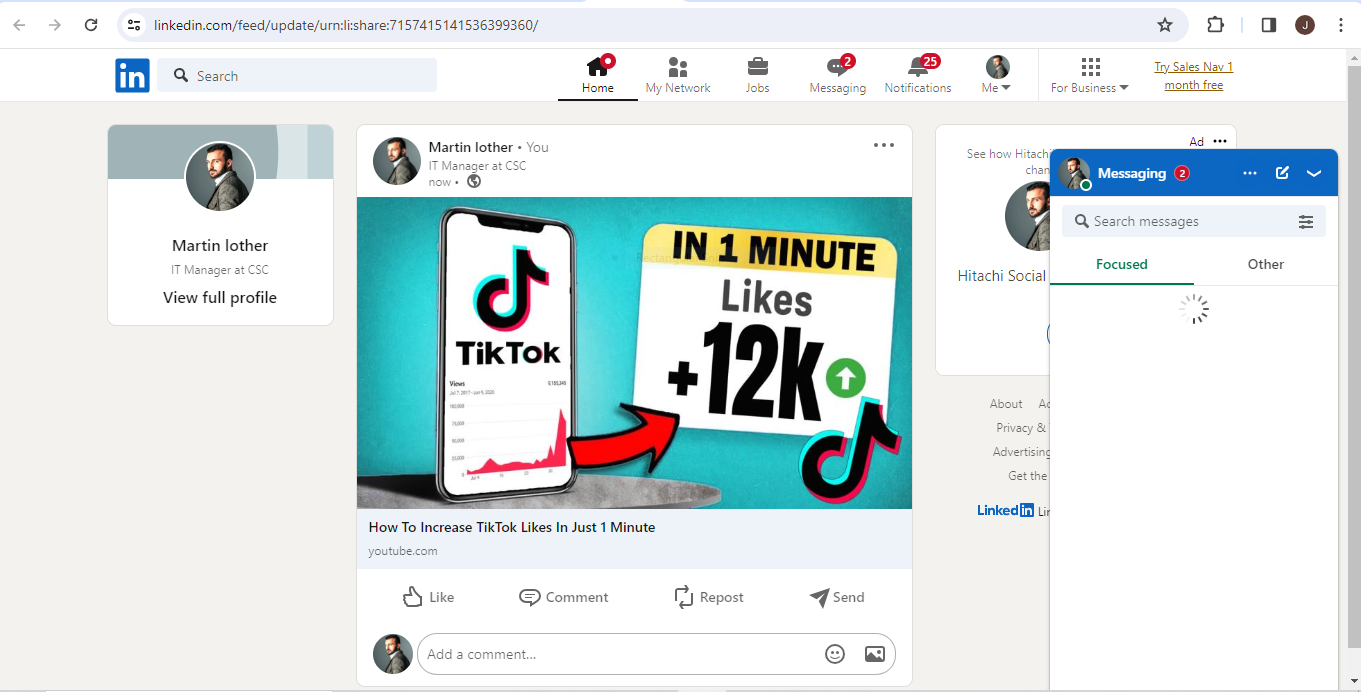Open message filter settings icon
Viewport: 1361px width, 692px height.
(1306, 222)
